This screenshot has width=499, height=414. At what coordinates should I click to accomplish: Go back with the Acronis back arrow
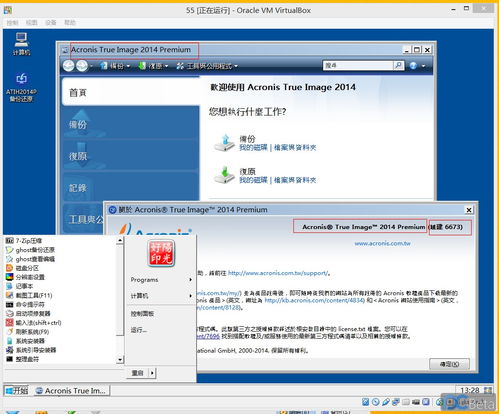click(69, 66)
